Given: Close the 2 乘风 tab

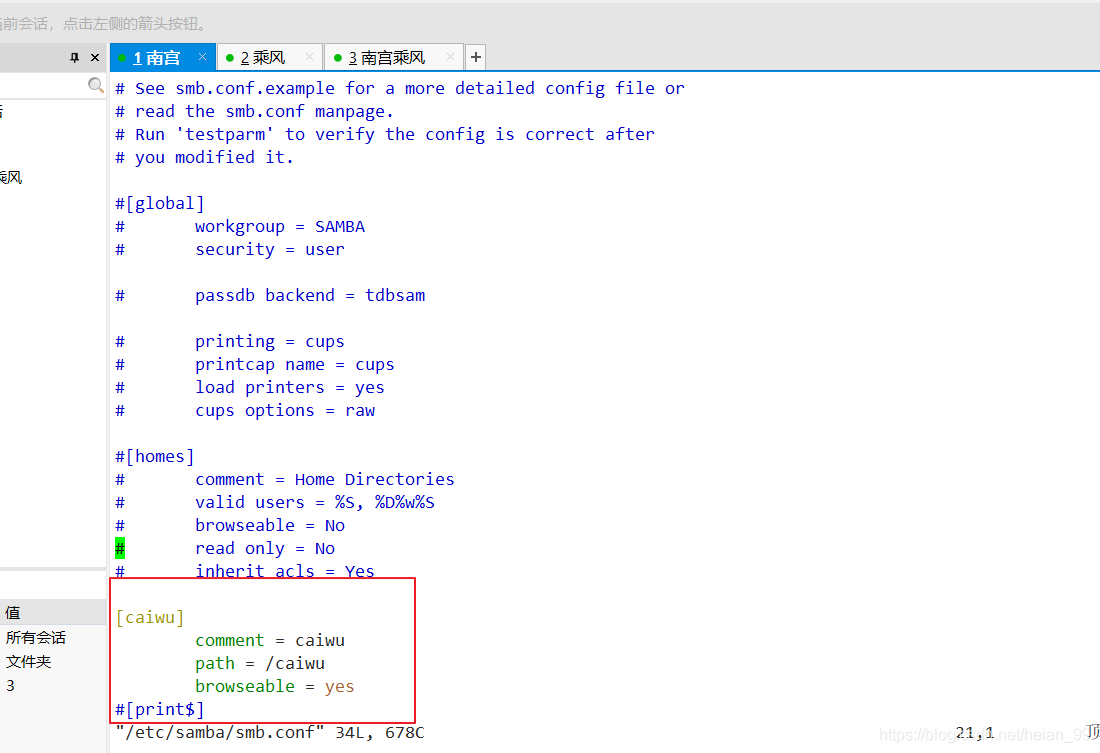Looking at the screenshot, I should 309,56.
